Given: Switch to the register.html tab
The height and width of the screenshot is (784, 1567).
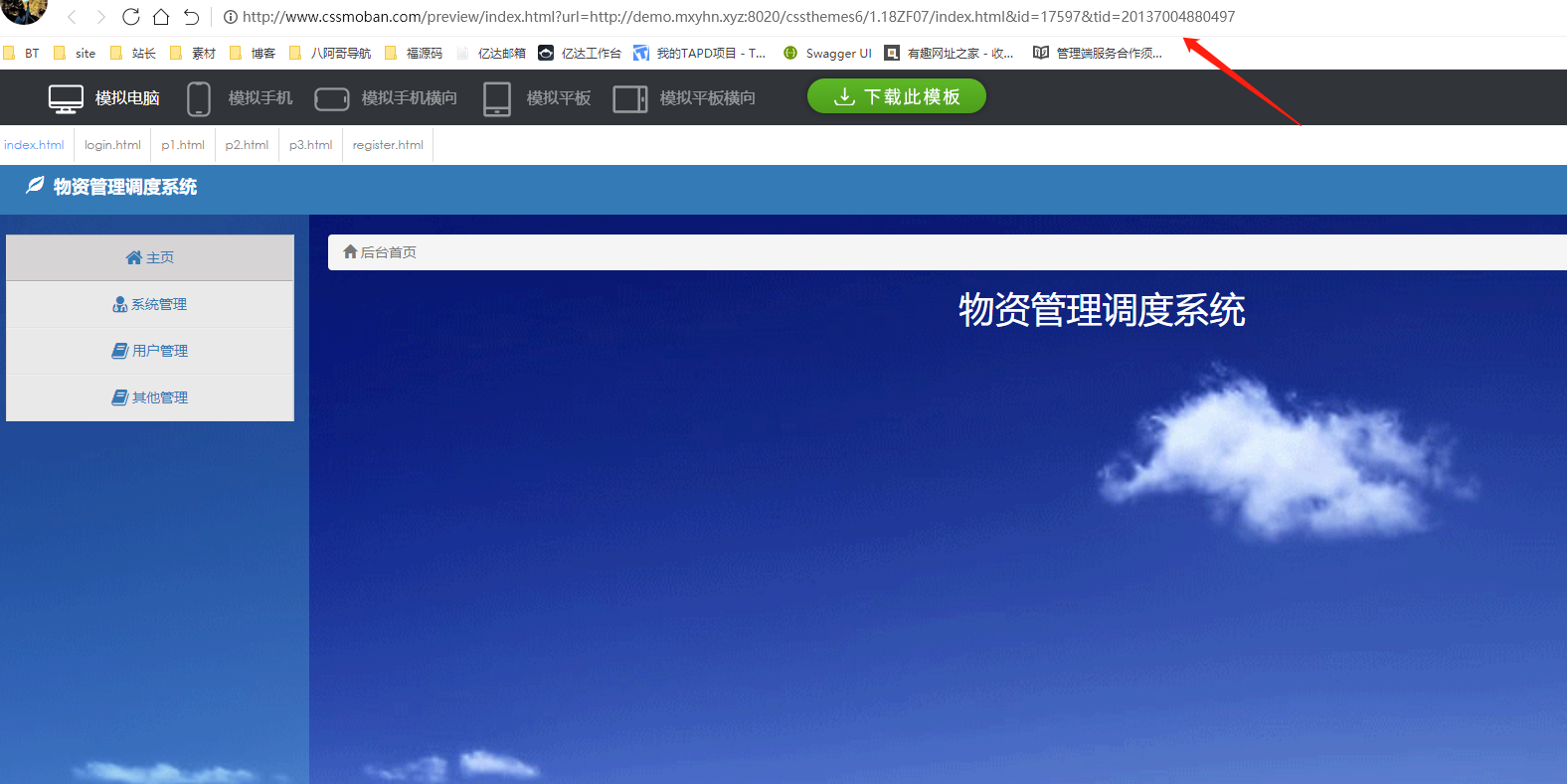Looking at the screenshot, I should tap(388, 145).
